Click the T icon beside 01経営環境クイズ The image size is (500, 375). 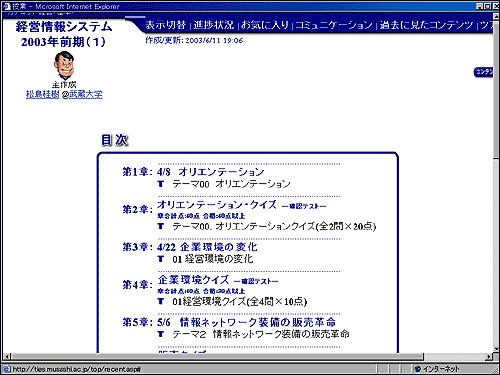pos(161,301)
